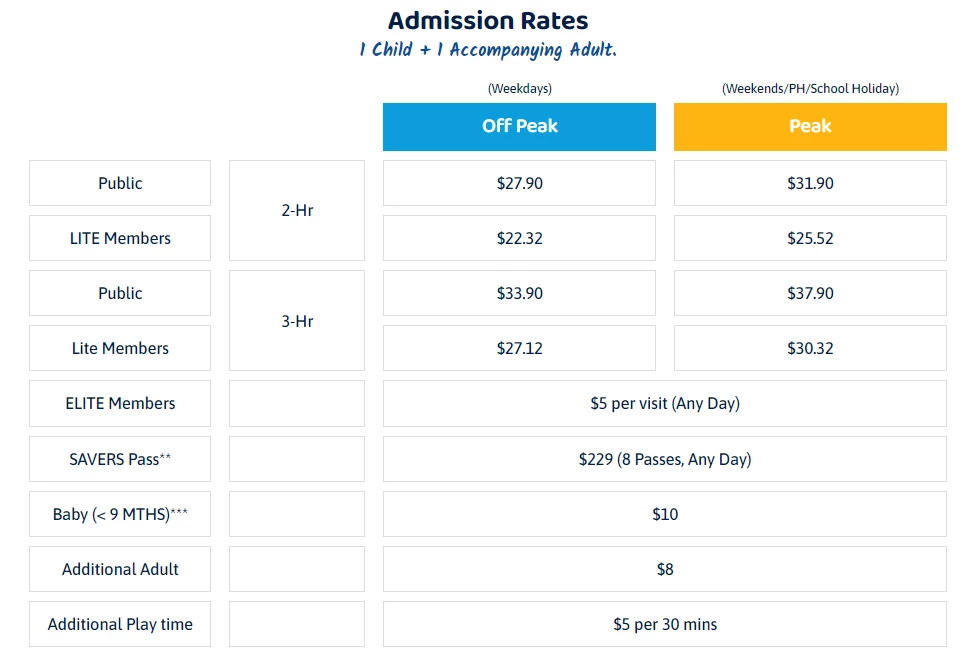This screenshot has height=660, width=972.
Task: Click the blue Off Peak header
Action: [519, 126]
